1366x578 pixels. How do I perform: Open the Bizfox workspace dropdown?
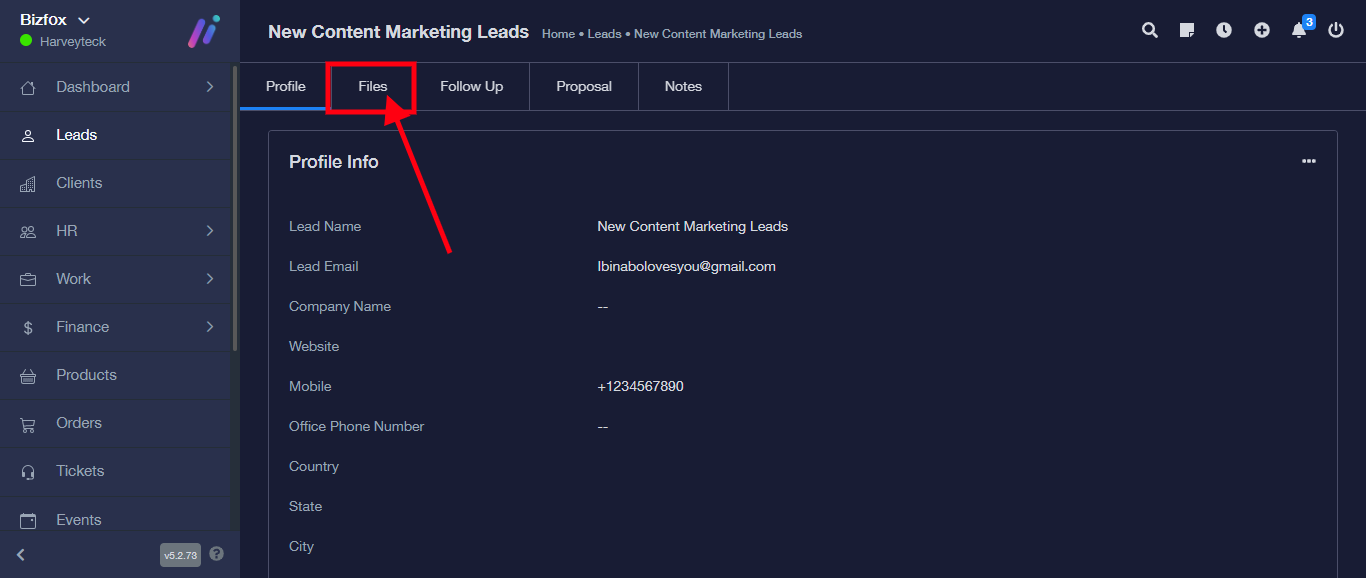[55, 20]
